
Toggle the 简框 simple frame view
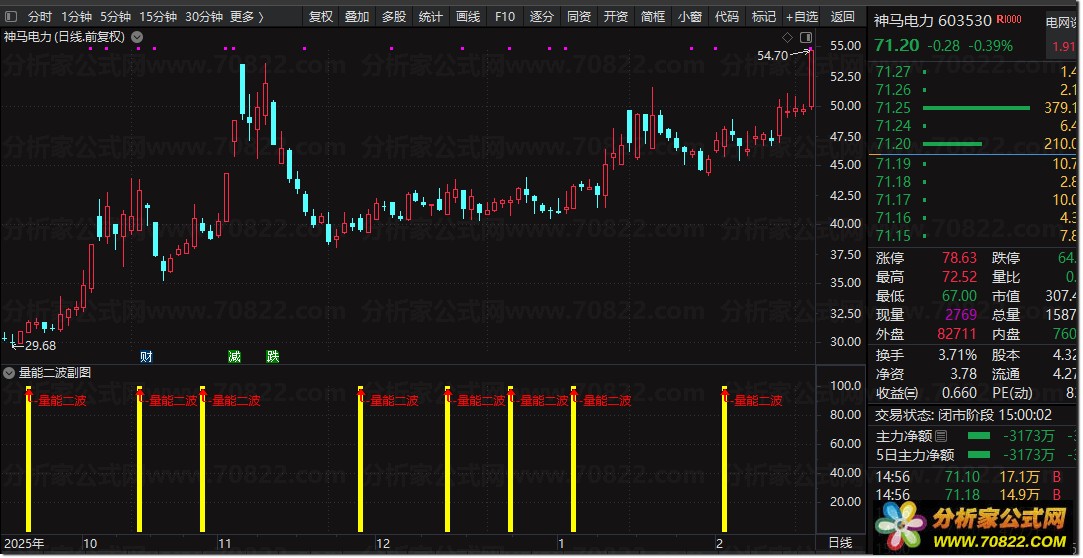[653, 17]
